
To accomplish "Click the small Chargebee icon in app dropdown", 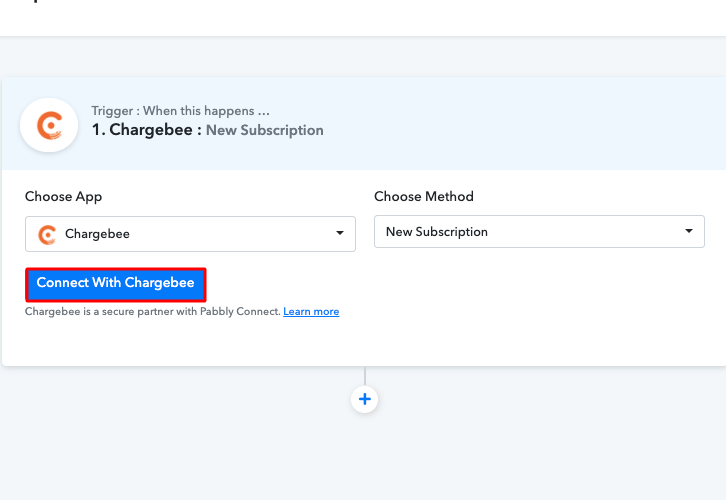I will (x=47, y=235).
